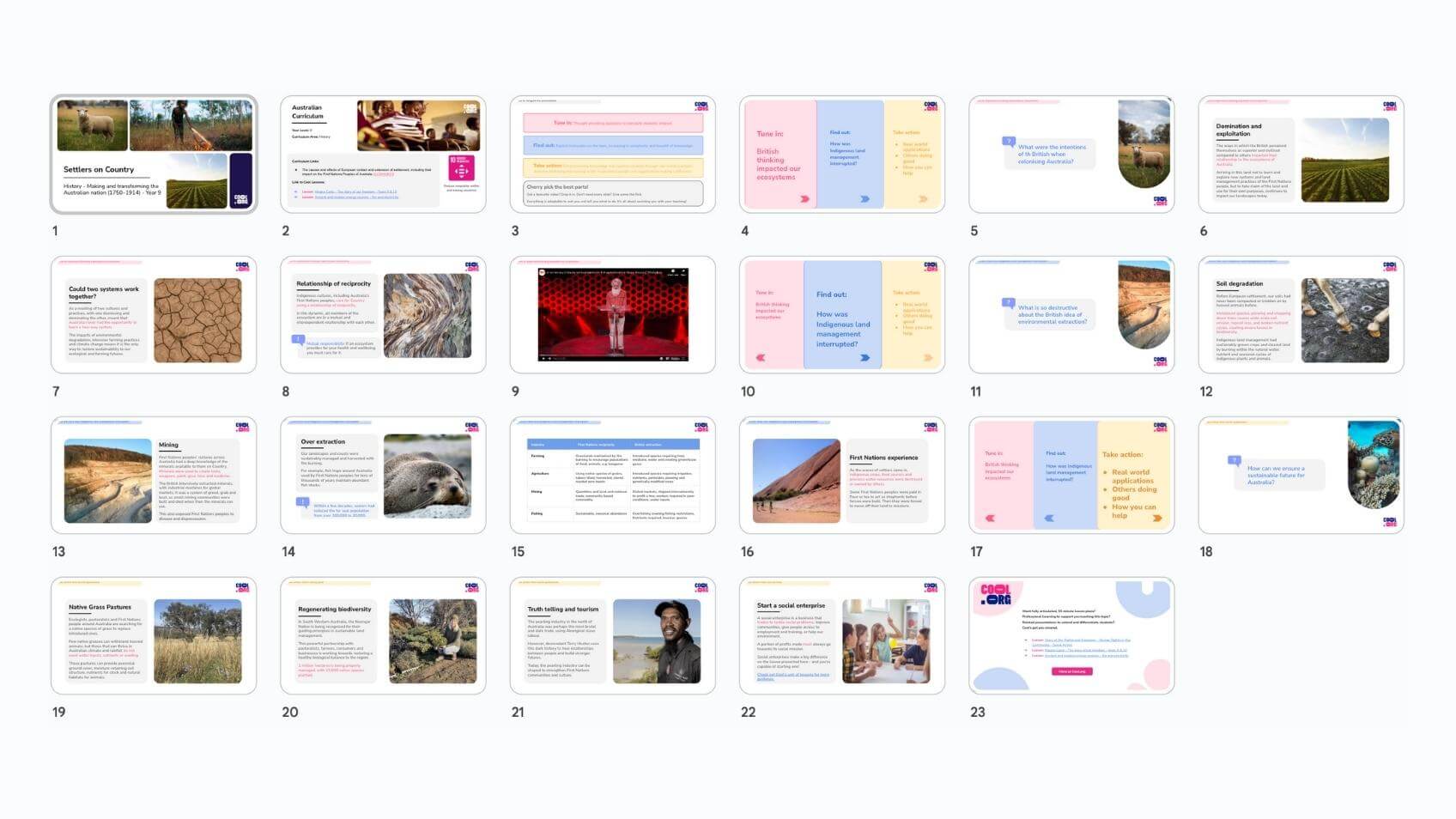Click the info bubble icon on slide 14
Screen dimensions: 1456x819
302,501
